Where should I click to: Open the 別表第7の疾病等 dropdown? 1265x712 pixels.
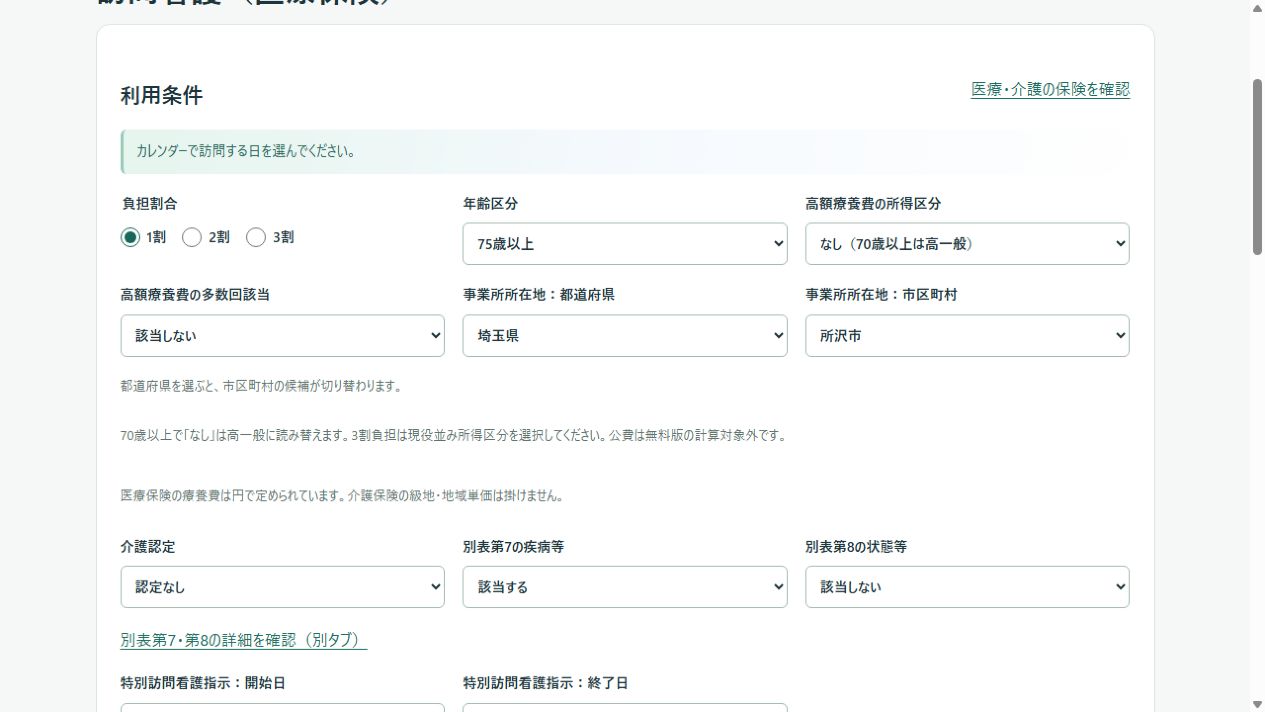(x=625, y=587)
